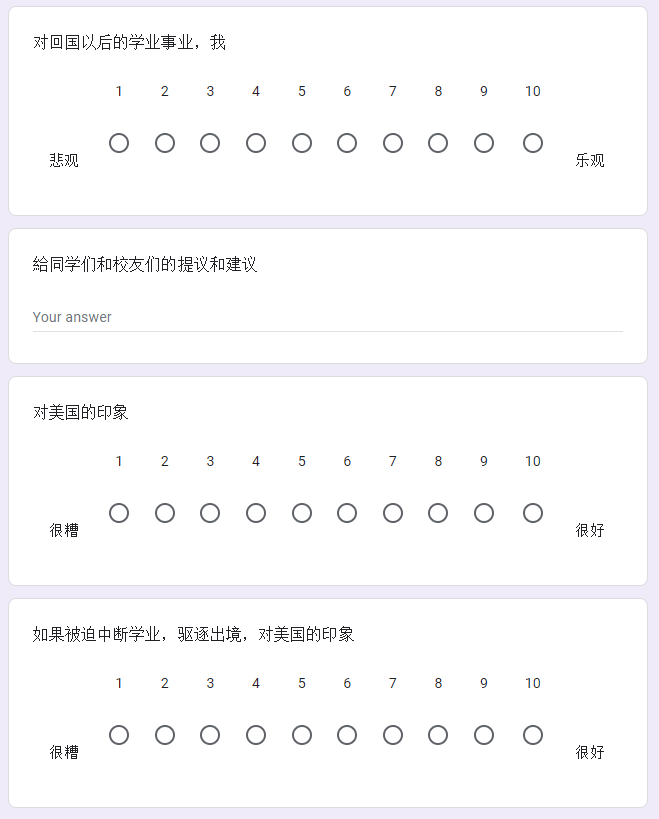Select rating 1 for 对美国的印象 question

coord(119,513)
